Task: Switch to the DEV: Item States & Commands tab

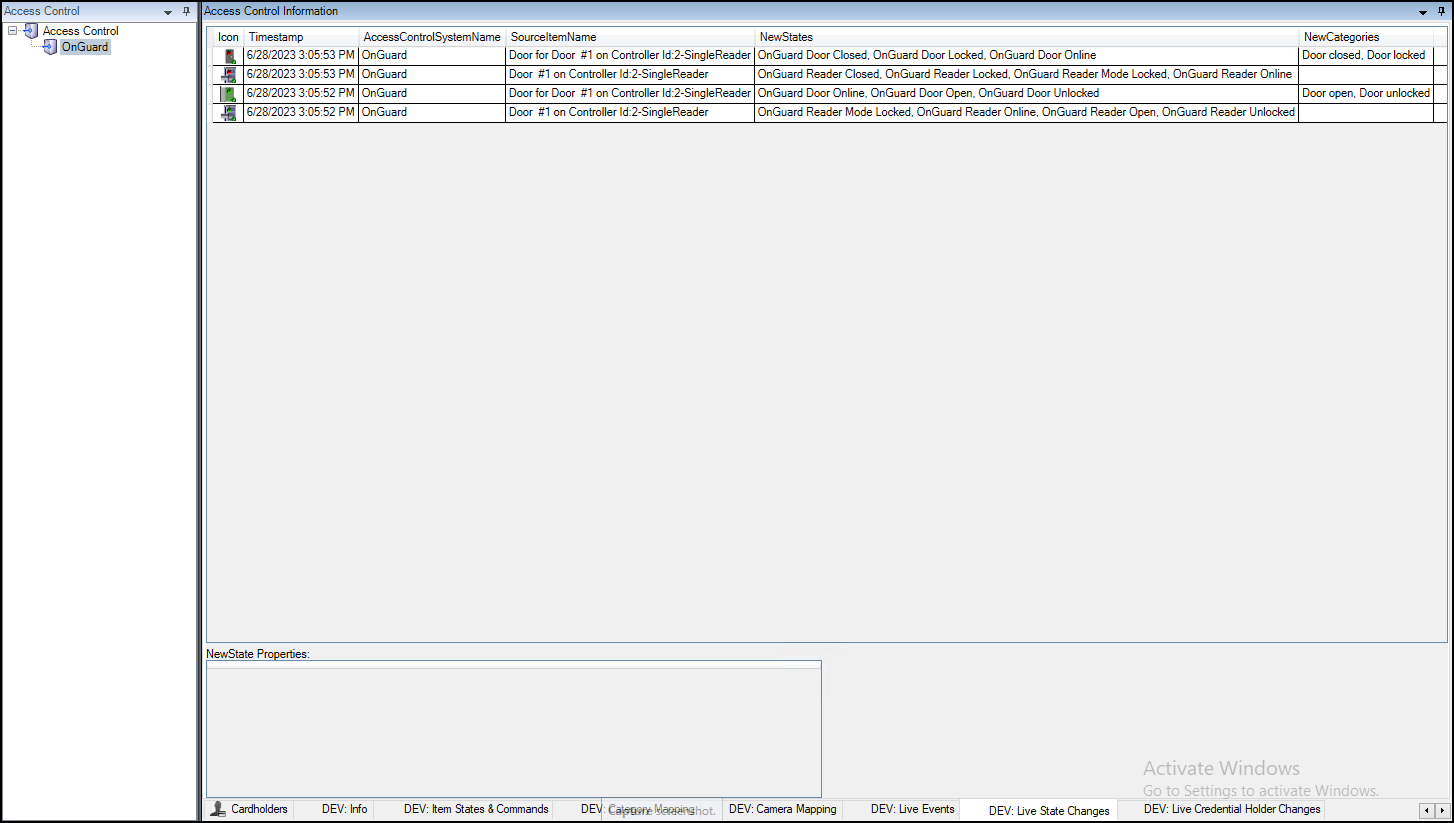Action: click(x=475, y=809)
